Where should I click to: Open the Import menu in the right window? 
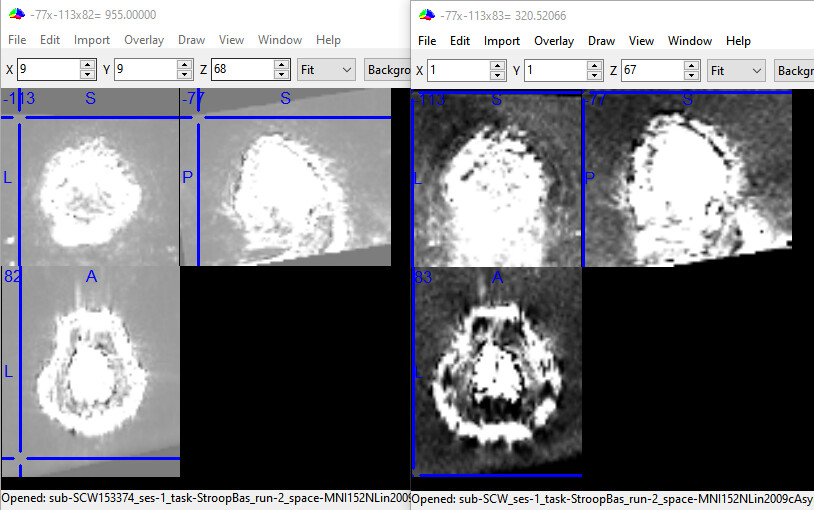(502, 41)
